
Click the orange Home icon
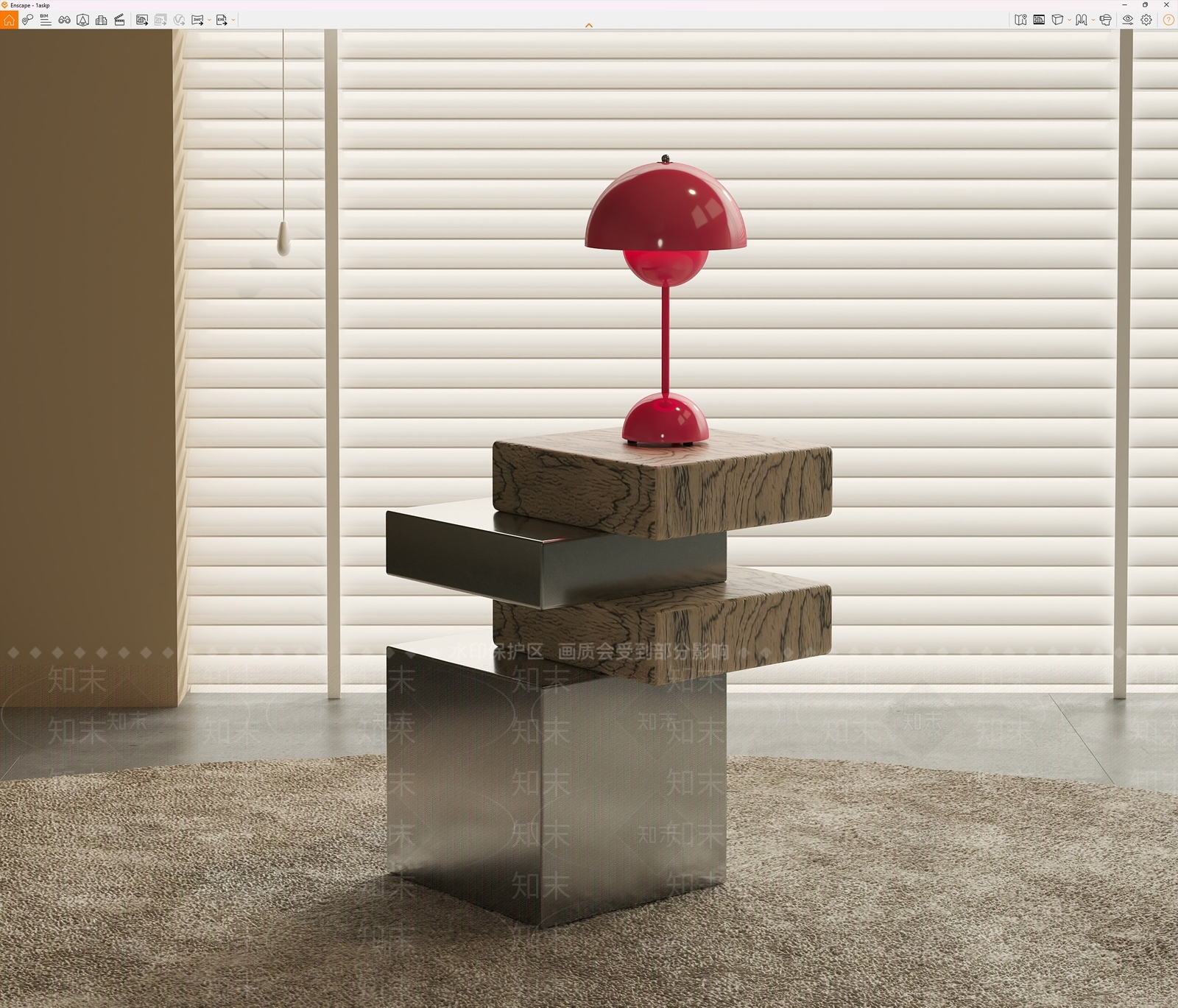[9, 20]
